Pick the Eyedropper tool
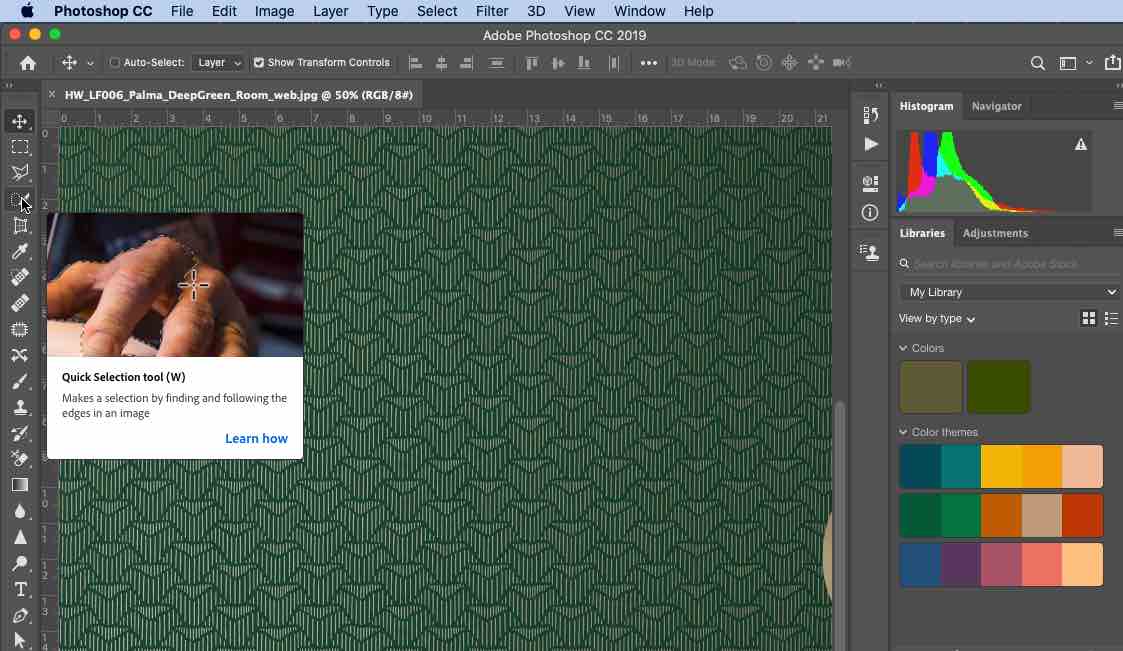The width and height of the screenshot is (1123, 651). pyautogui.click(x=20, y=252)
